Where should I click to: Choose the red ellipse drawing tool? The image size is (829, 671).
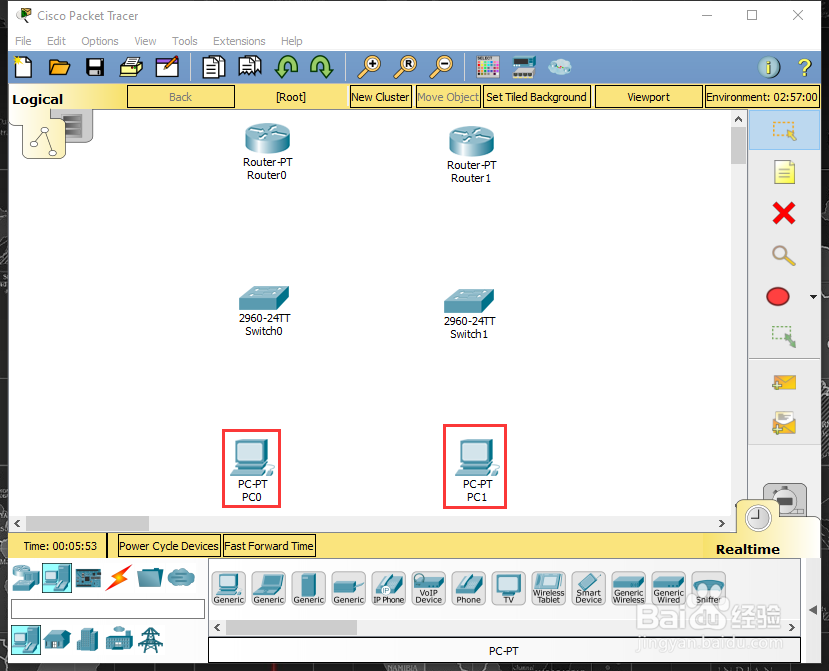[778, 297]
